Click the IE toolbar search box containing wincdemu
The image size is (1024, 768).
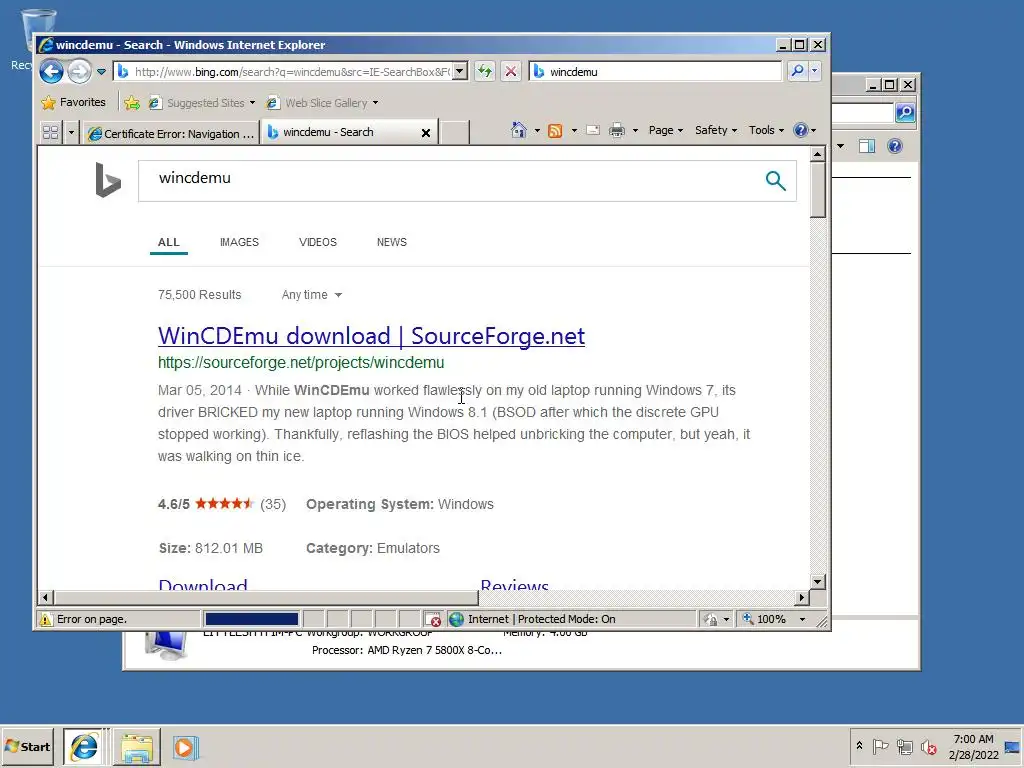(655, 71)
